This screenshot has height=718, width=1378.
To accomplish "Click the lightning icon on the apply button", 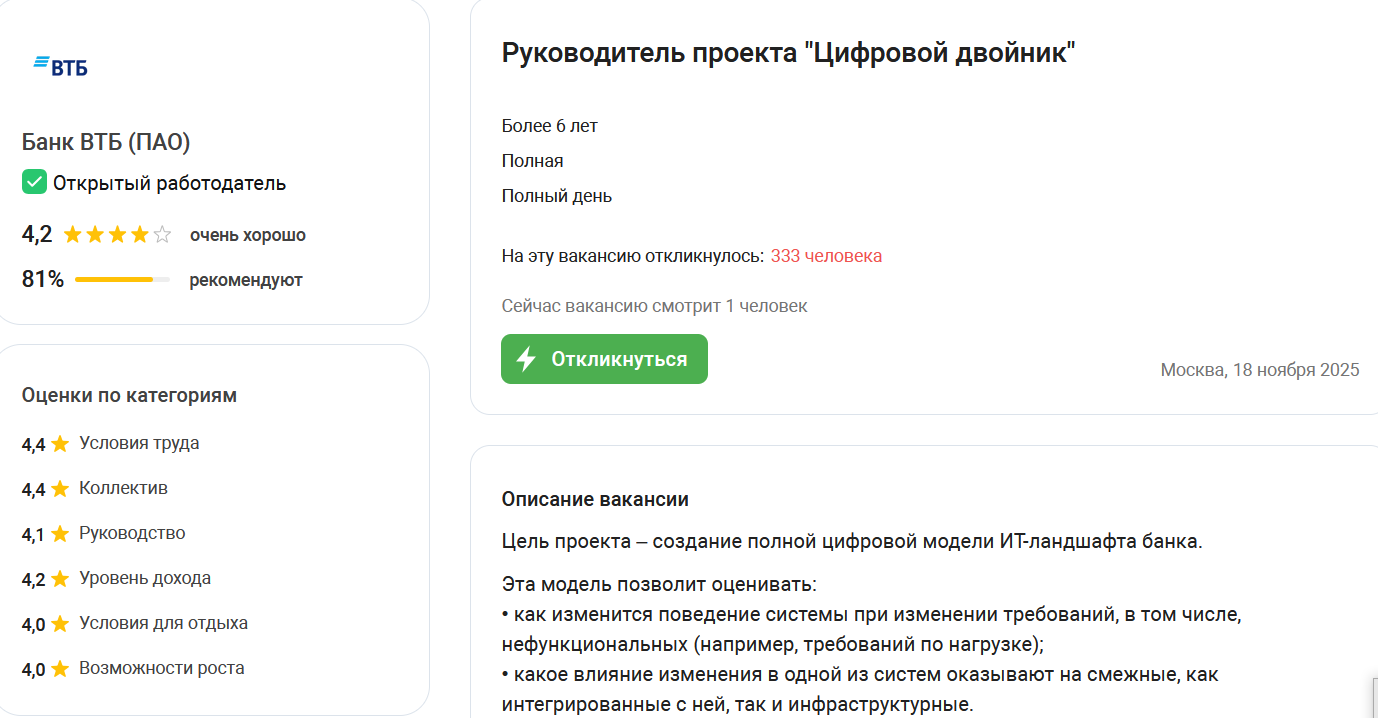I will (524, 358).
